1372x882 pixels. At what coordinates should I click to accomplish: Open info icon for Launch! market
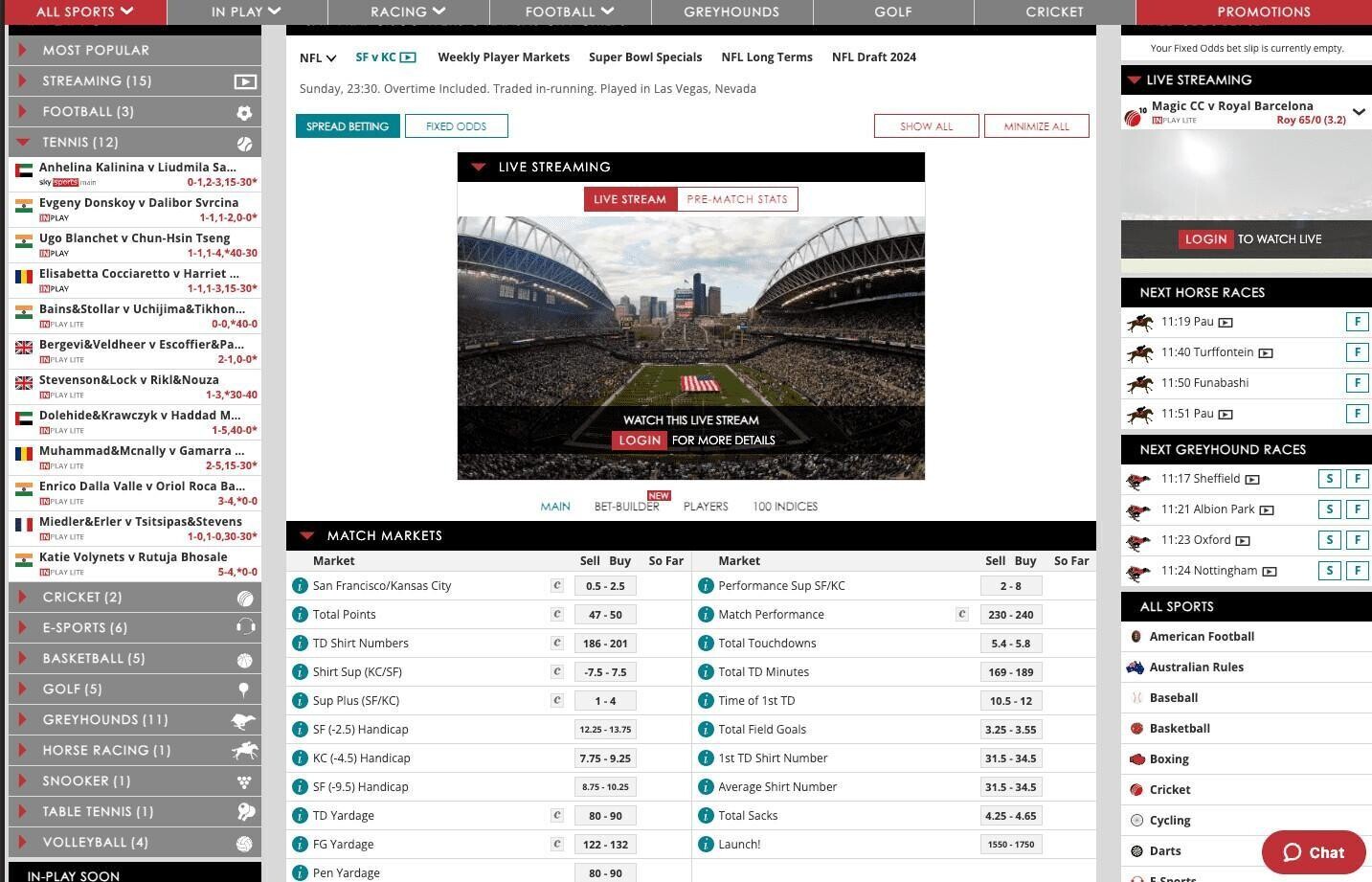click(x=706, y=844)
